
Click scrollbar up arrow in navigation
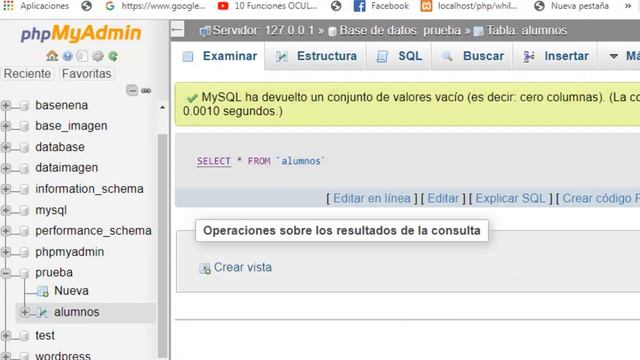162,107
